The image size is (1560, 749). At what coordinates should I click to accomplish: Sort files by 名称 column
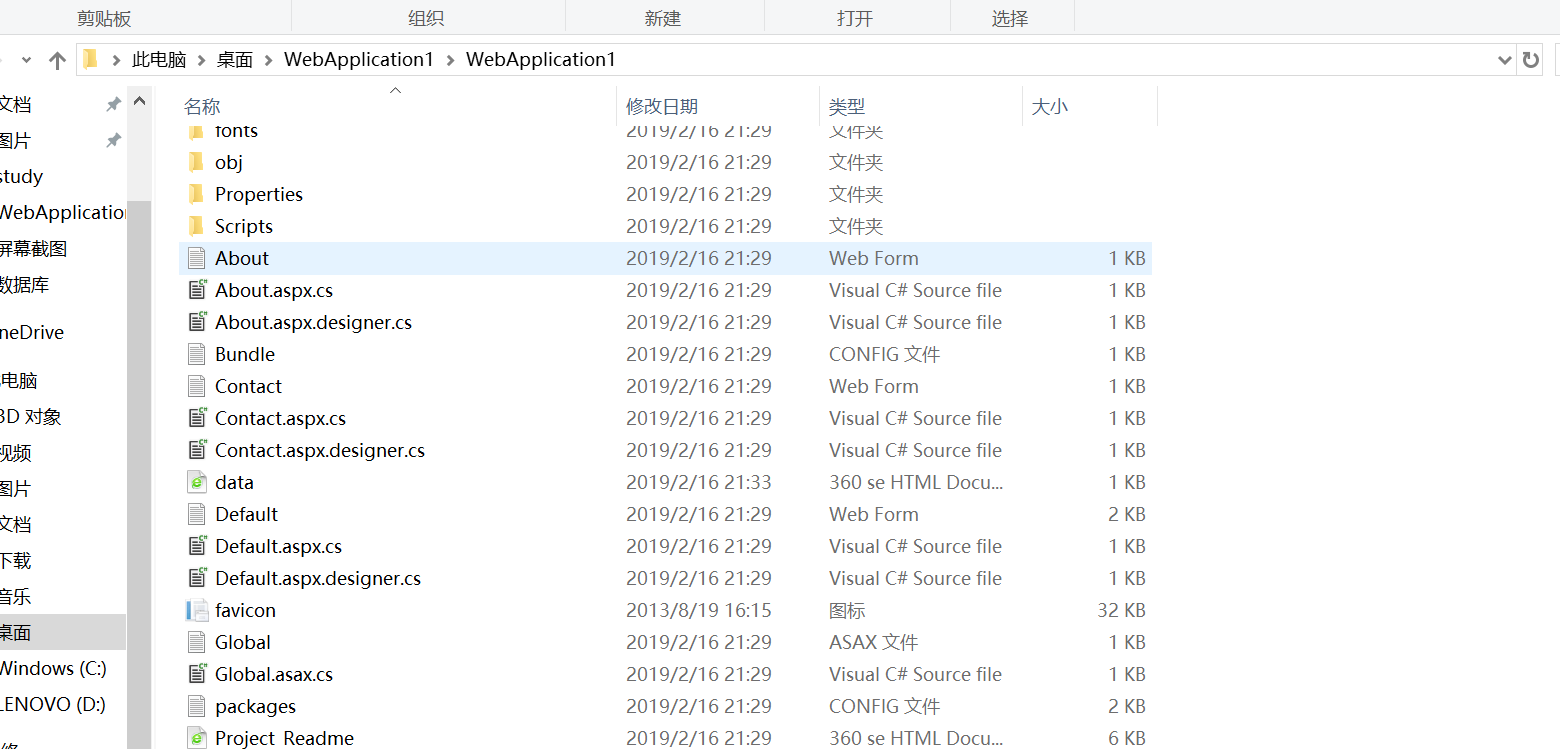coord(202,106)
